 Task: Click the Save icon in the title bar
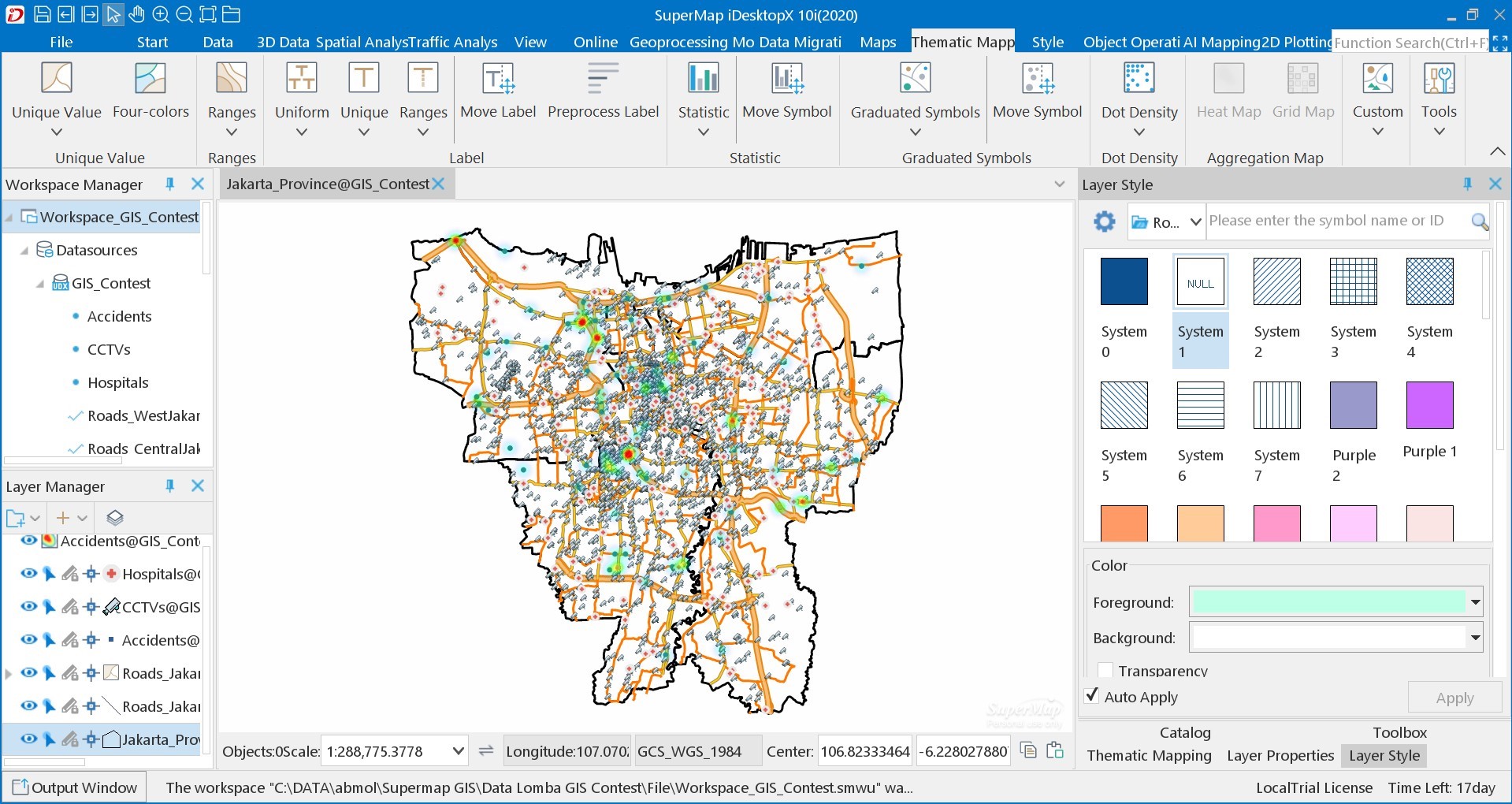tap(43, 14)
